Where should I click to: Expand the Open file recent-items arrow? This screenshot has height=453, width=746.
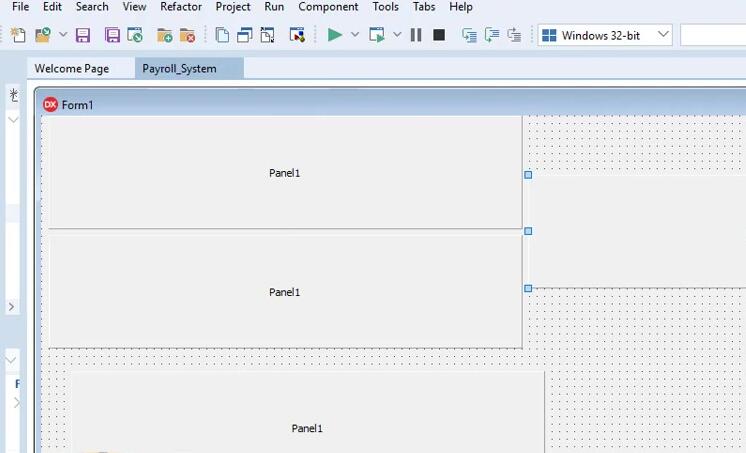(63, 35)
